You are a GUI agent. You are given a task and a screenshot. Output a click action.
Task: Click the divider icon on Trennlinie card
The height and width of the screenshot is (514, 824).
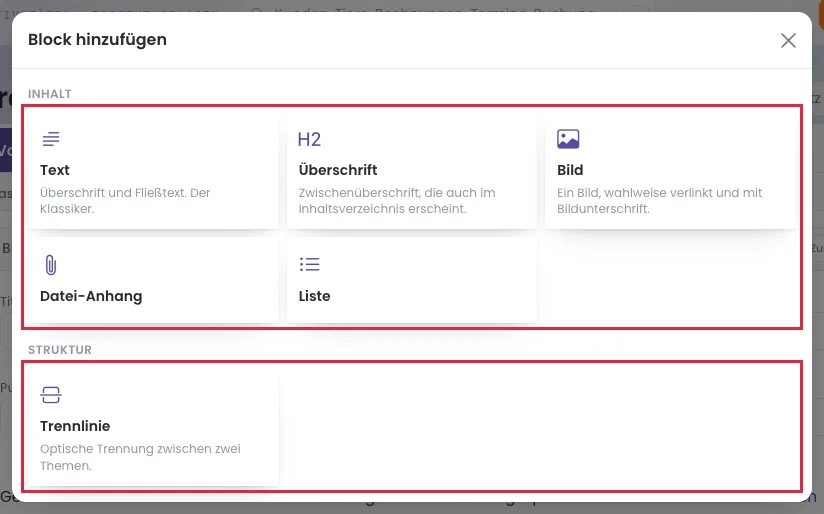click(x=51, y=395)
